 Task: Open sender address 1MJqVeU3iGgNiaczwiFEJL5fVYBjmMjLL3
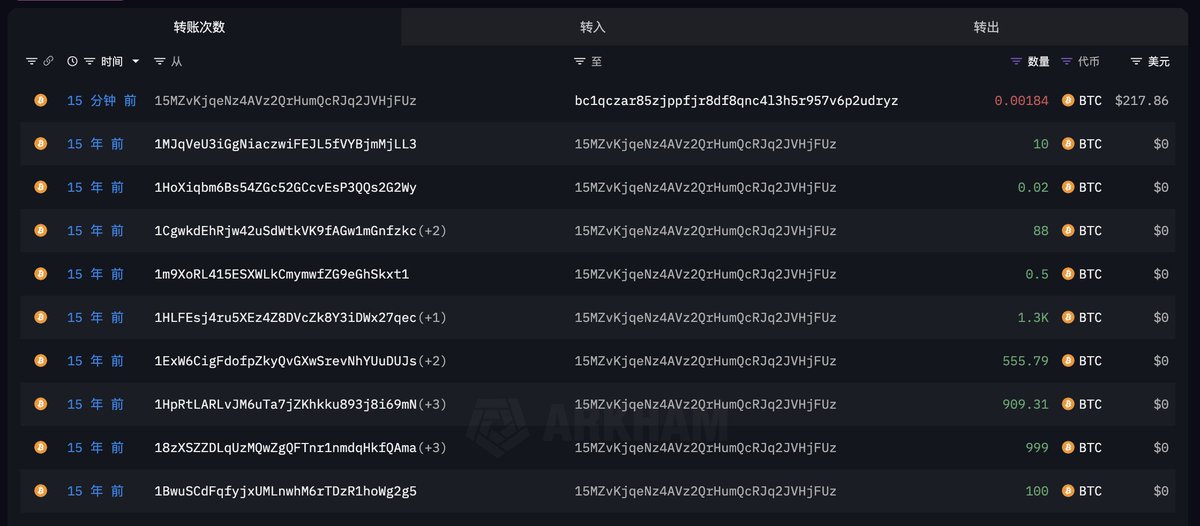click(286, 144)
